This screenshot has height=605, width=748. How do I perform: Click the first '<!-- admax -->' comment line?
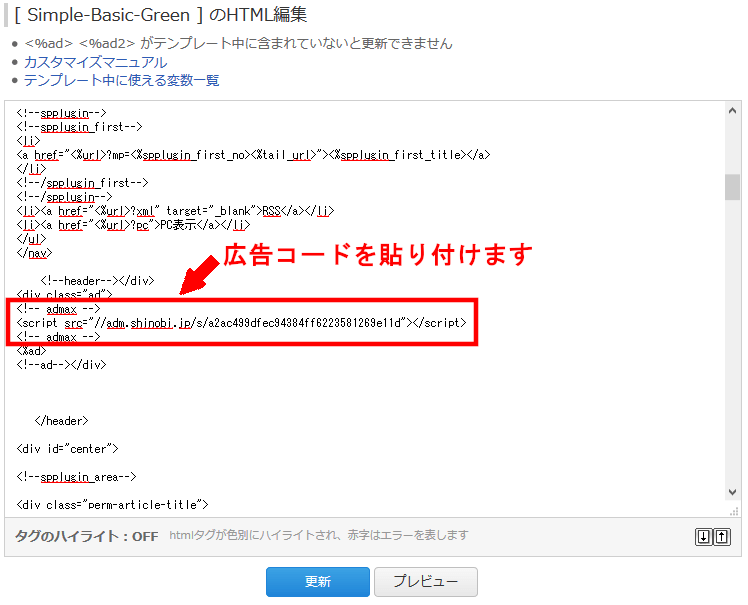(x=58, y=309)
